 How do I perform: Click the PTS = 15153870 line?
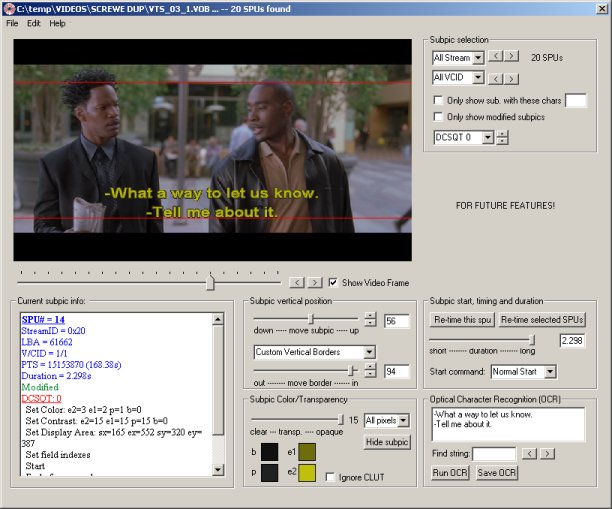tap(71, 365)
